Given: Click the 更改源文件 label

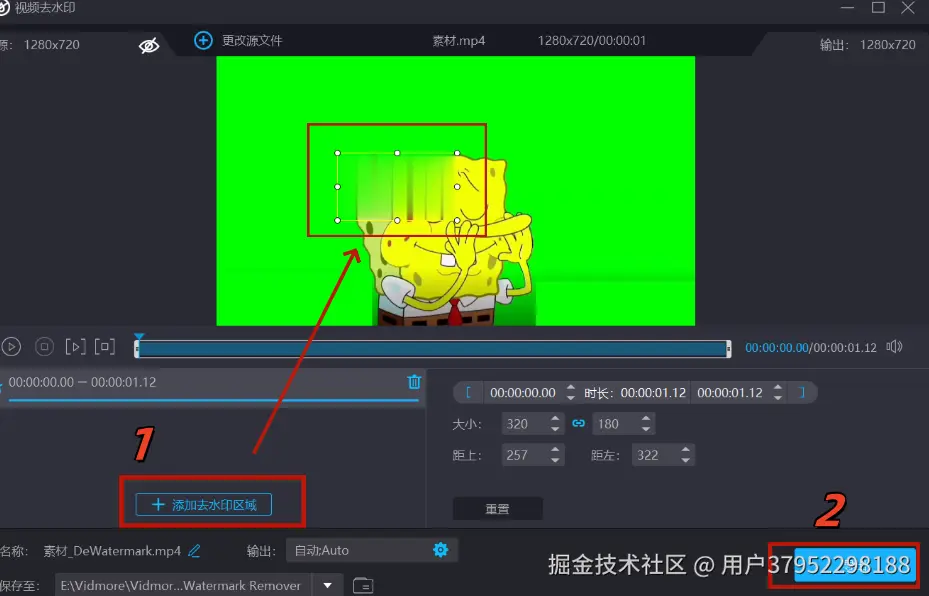Looking at the screenshot, I should [252, 40].
